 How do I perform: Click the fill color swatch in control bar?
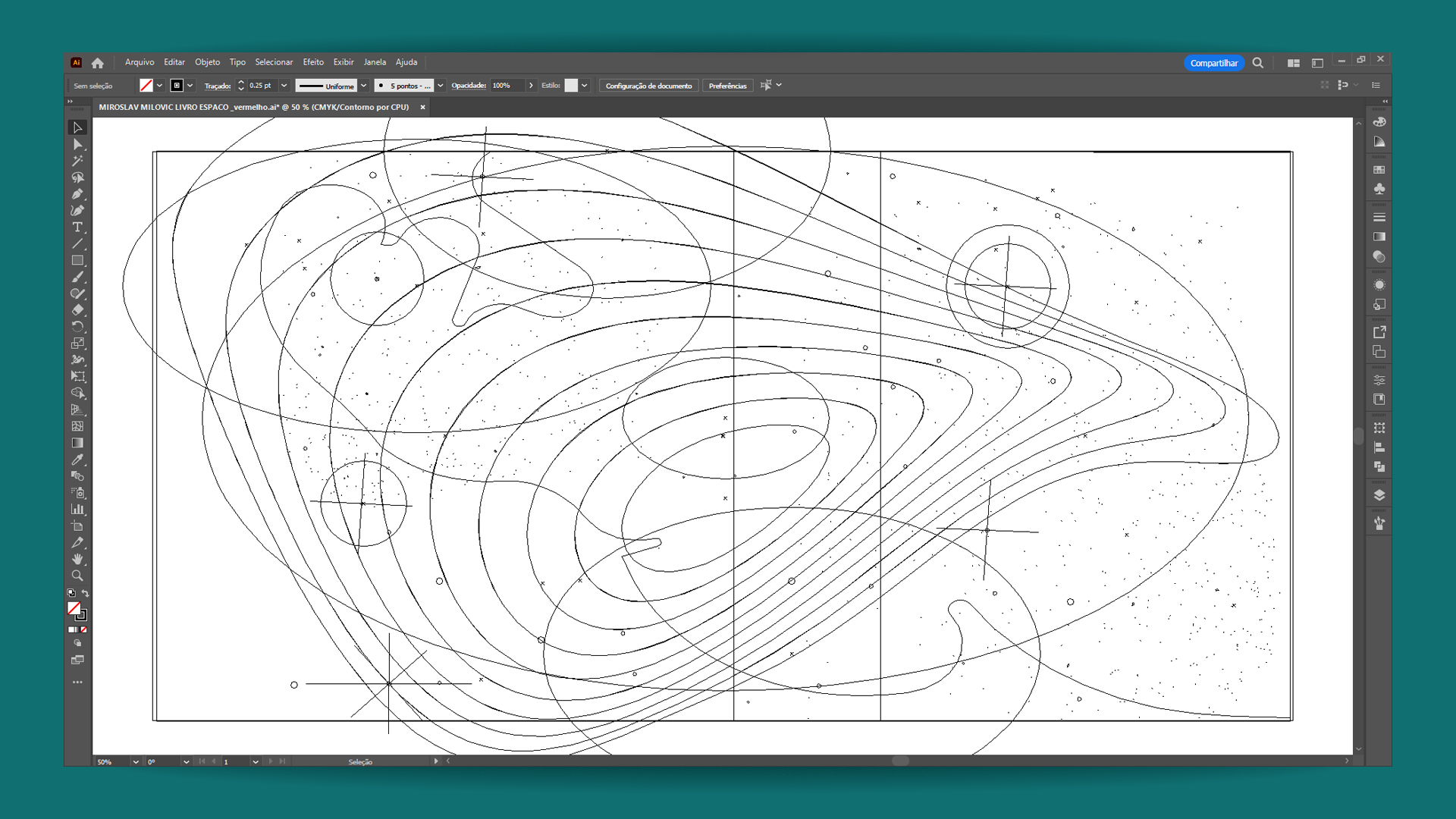coord(146,86)
